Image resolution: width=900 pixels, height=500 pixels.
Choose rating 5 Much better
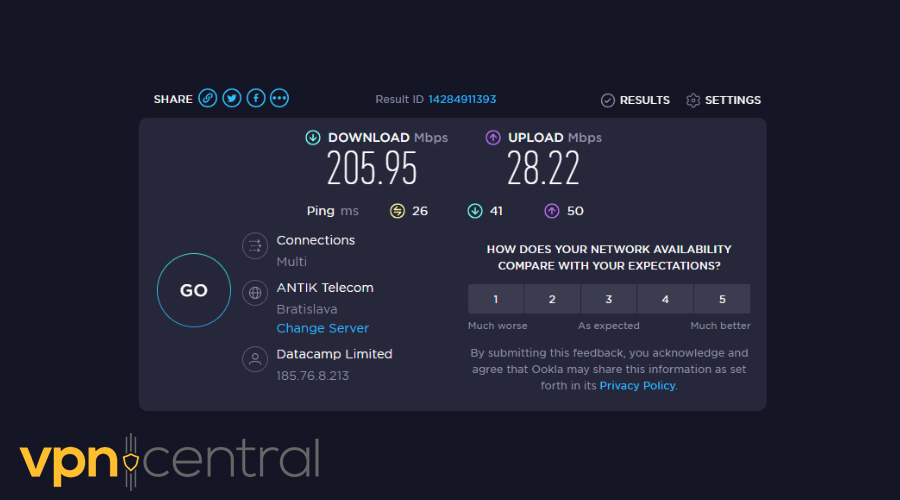(x=723, y=299)
